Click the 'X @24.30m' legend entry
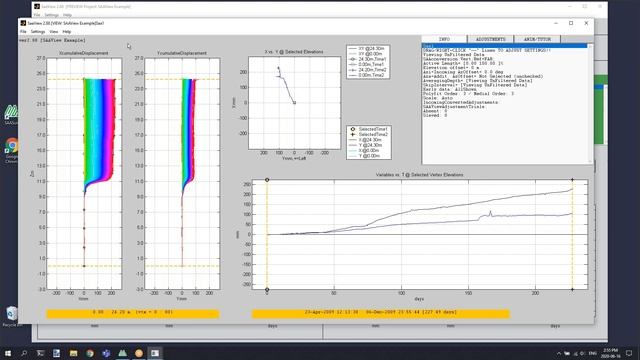640x360 pixels. [366, 140]
